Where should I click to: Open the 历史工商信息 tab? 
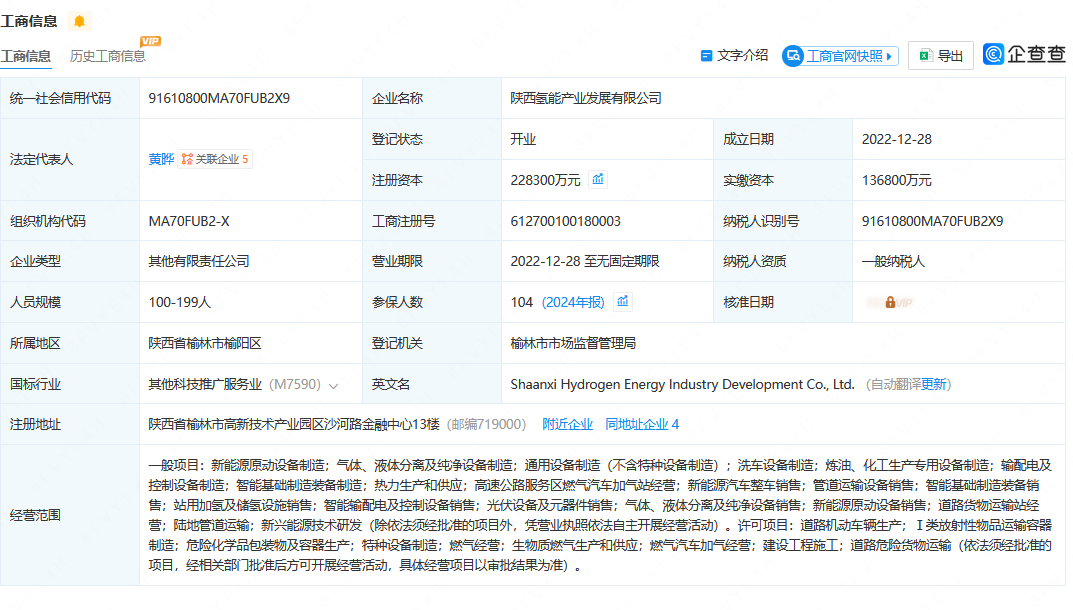(x=107, y=56)
